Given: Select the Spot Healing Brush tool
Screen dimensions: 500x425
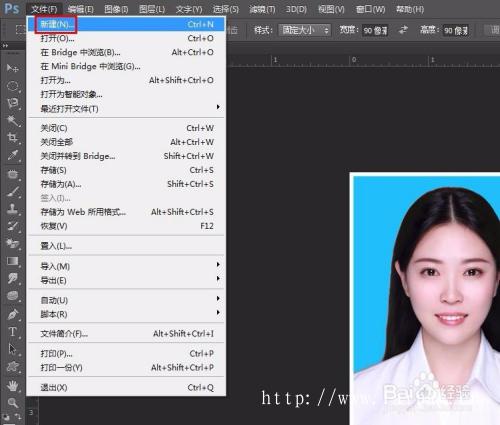Looking at the screenshot, I should pyautogui.click(x=13, y=174).
